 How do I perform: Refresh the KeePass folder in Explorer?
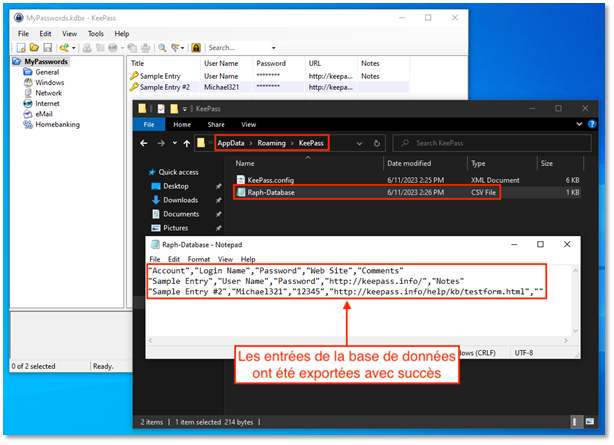[x=377, y=143]
